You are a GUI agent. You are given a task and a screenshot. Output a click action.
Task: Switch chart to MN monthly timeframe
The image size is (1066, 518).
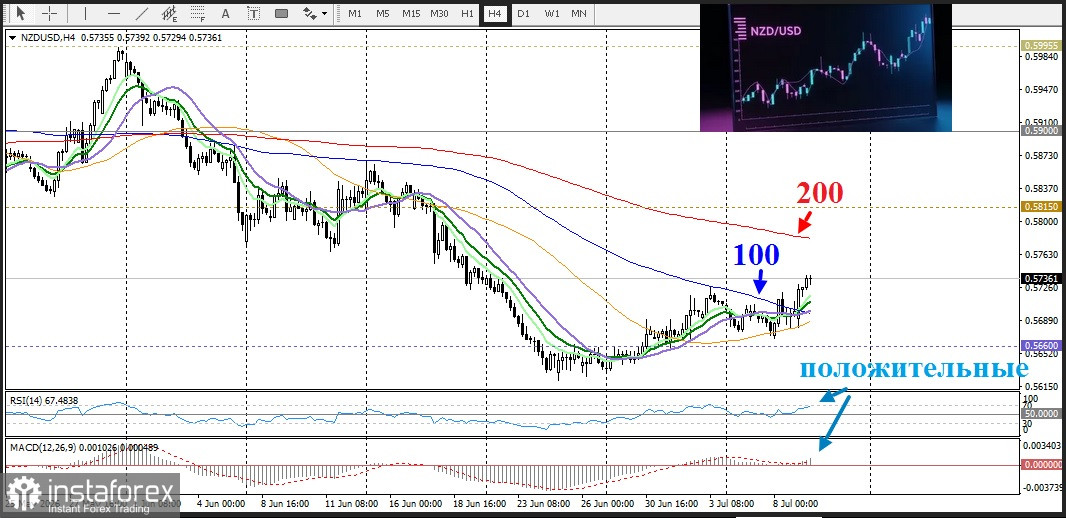579,13
